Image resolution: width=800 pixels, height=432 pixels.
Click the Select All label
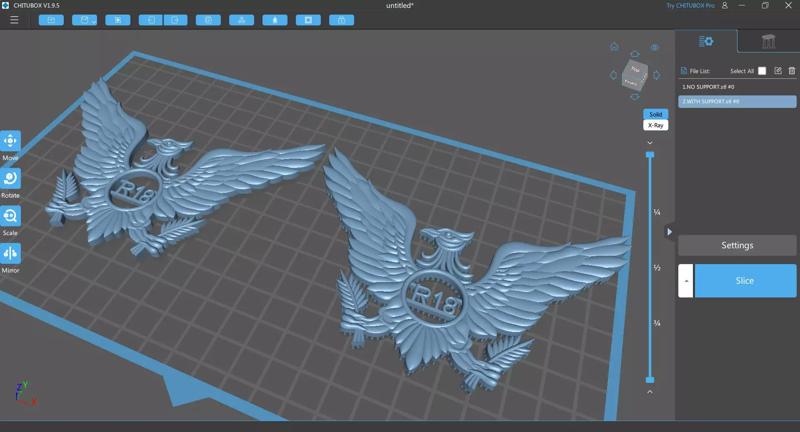click(x=742, y=71)
